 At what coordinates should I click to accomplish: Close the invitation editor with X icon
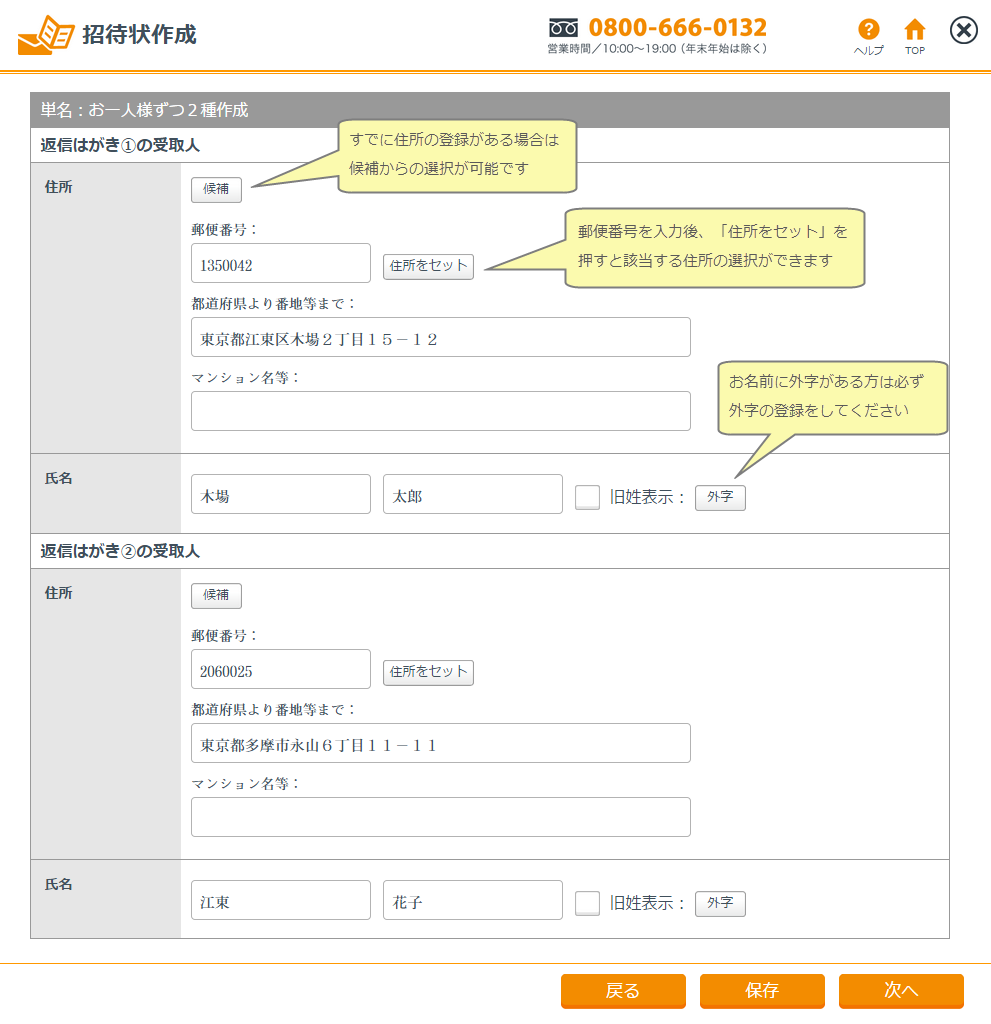point(963,31)
